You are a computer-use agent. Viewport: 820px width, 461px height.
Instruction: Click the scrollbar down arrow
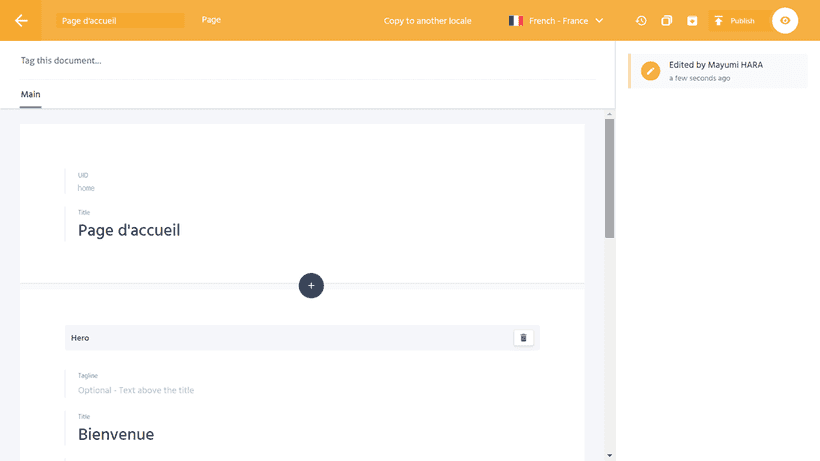(609, 455)
